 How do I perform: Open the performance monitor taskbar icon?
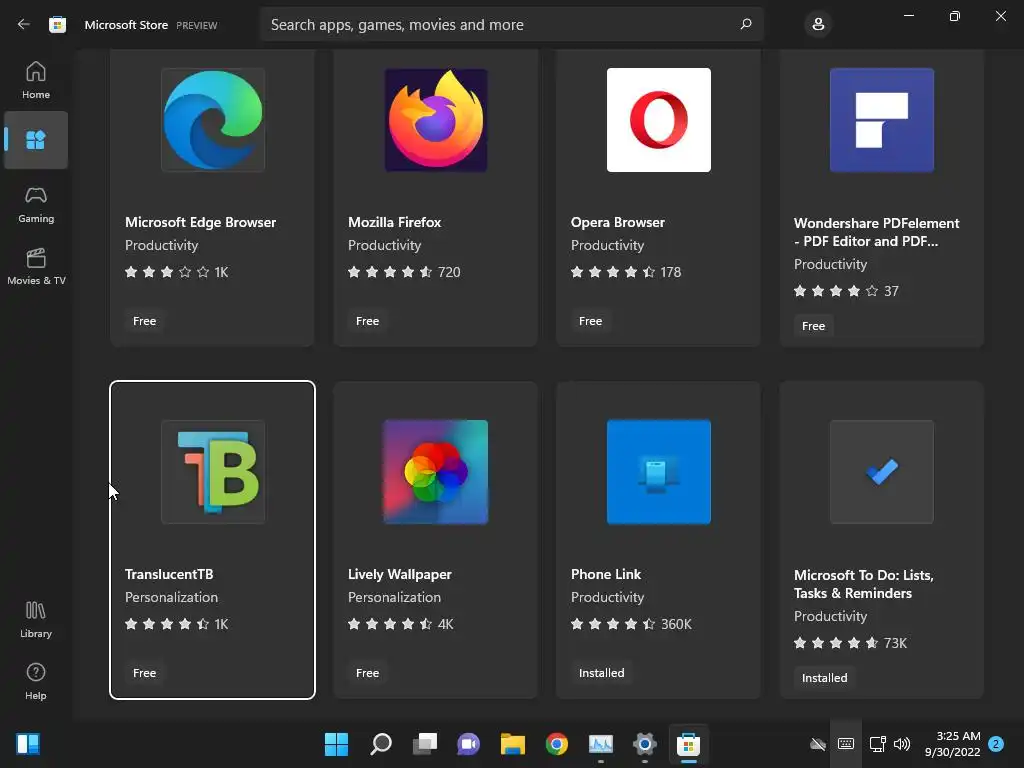[601, 744]
